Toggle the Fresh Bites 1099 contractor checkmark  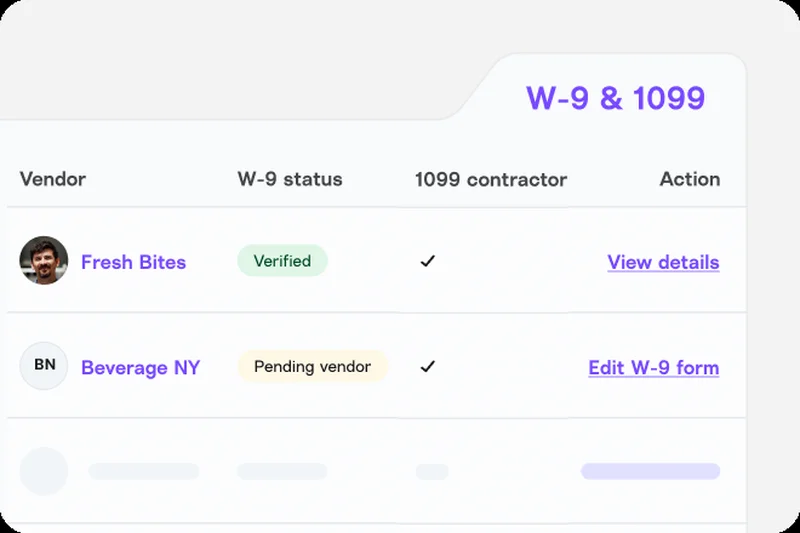(428, 261)
